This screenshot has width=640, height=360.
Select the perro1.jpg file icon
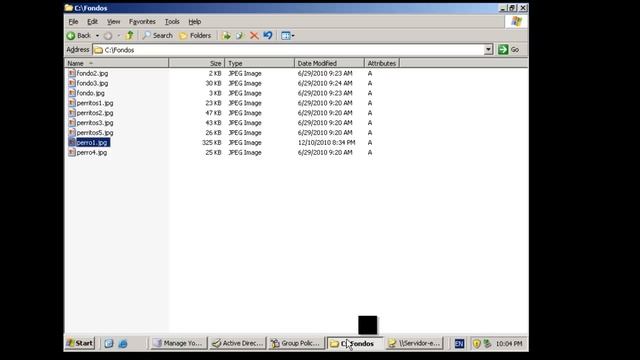[72, 142]
